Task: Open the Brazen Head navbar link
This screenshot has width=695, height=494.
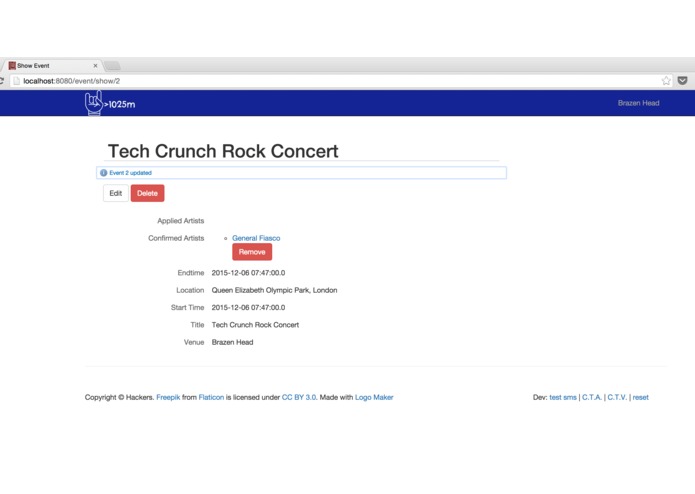Action: pyautogui.click(x=638, y=103)
